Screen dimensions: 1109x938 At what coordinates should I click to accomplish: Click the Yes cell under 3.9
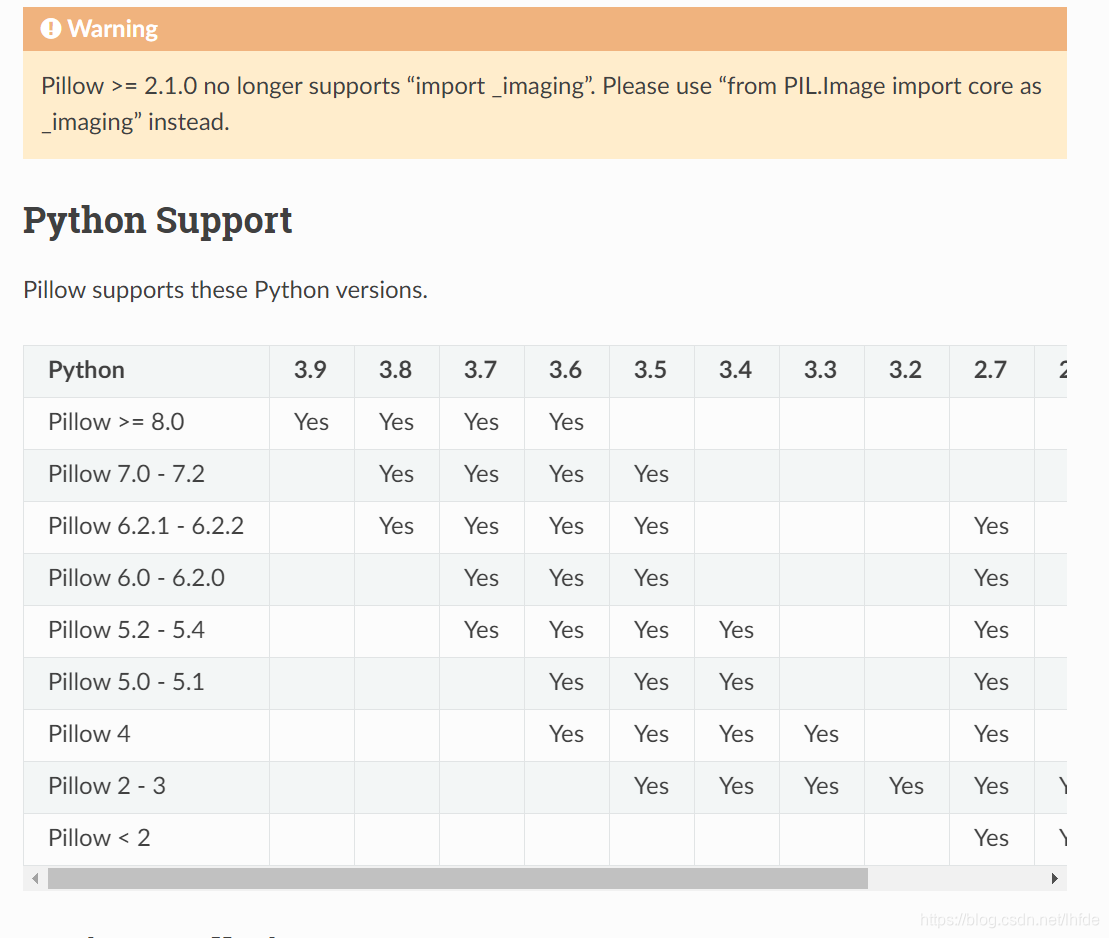pyautogui.click(x=311, y=422)
